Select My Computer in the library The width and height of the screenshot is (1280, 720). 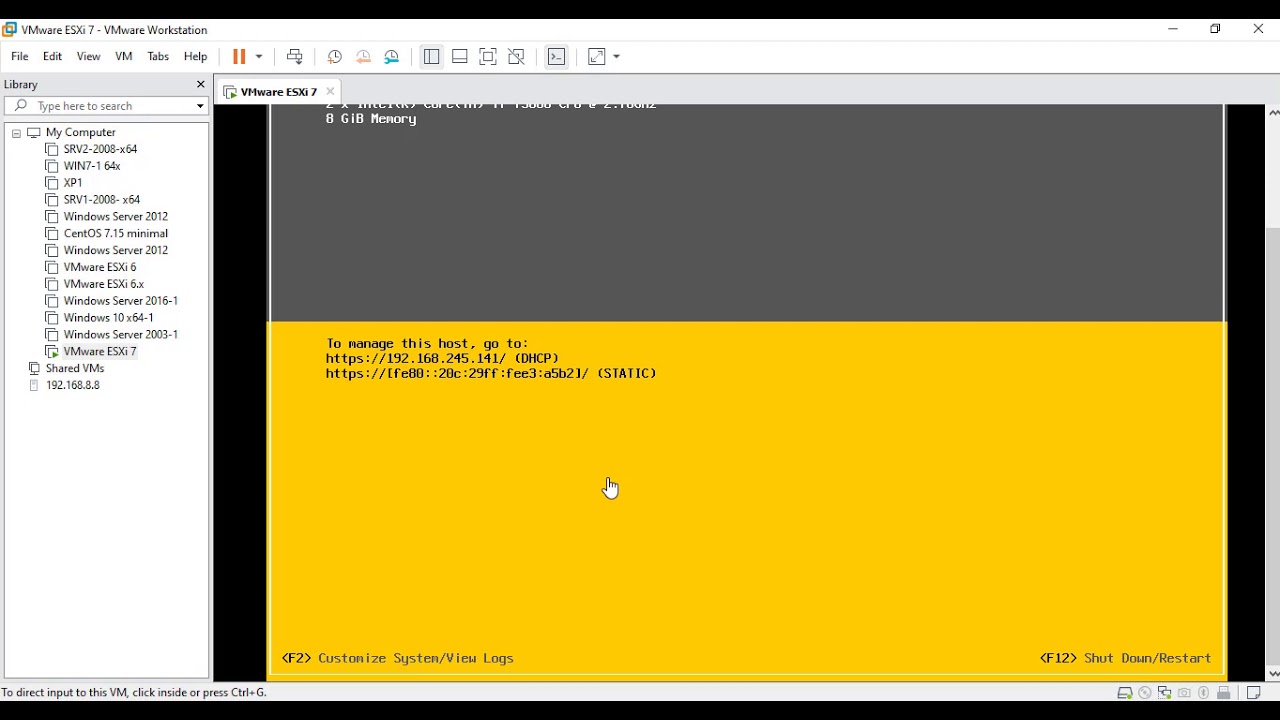pyautogui.click(x=80, y=132)
